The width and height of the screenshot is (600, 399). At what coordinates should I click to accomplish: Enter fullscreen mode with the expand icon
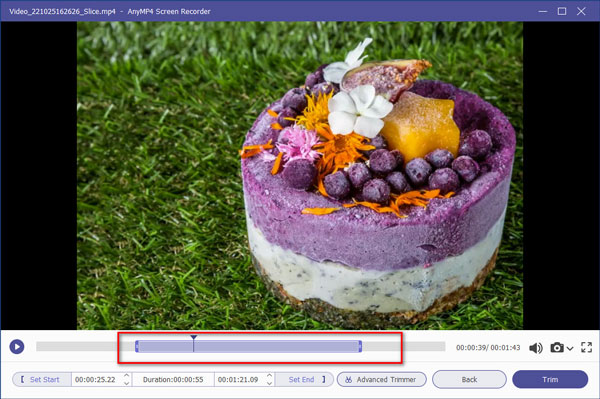[x=586, y=347]
